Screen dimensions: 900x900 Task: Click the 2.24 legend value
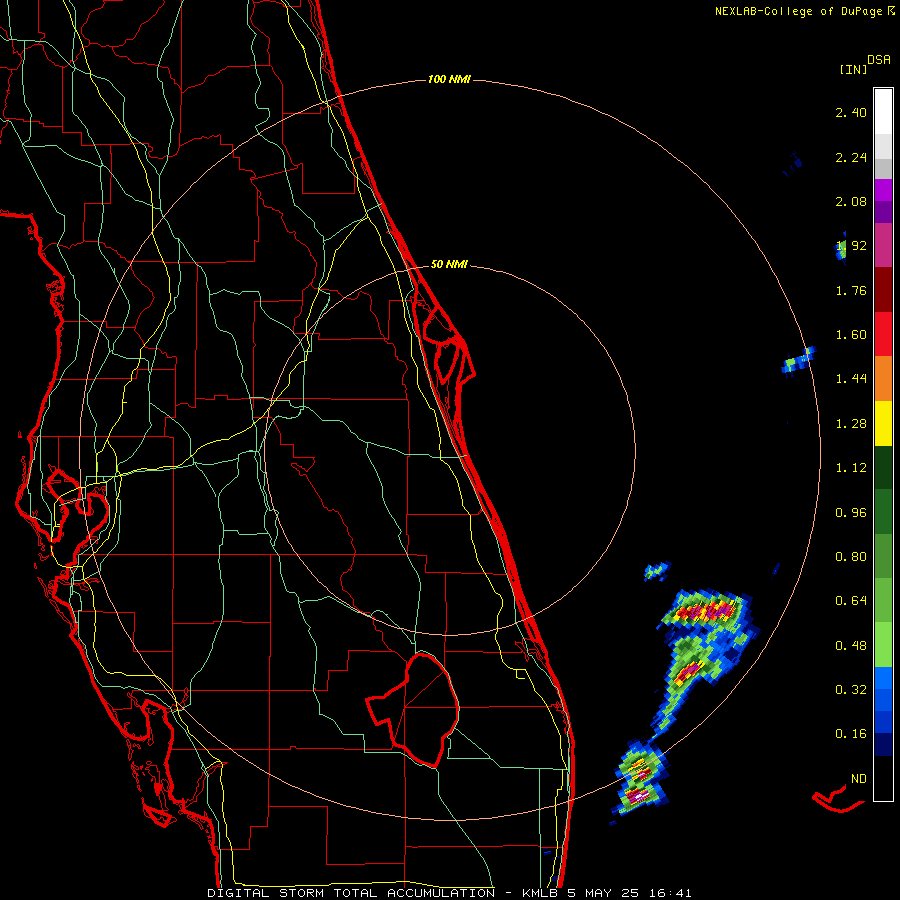(851, 157)
